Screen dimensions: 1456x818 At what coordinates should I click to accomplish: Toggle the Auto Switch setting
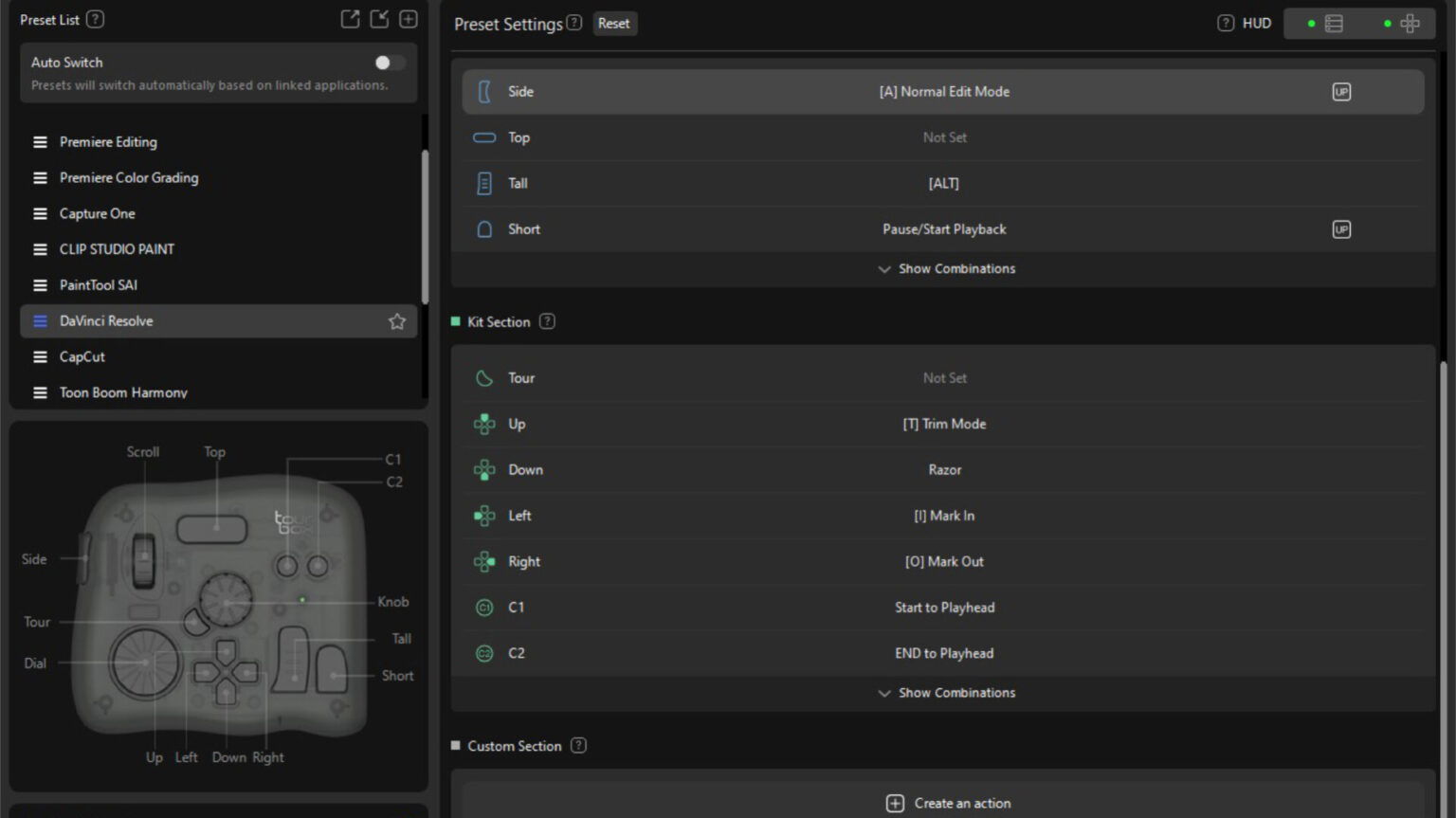(x=388, y=62)
